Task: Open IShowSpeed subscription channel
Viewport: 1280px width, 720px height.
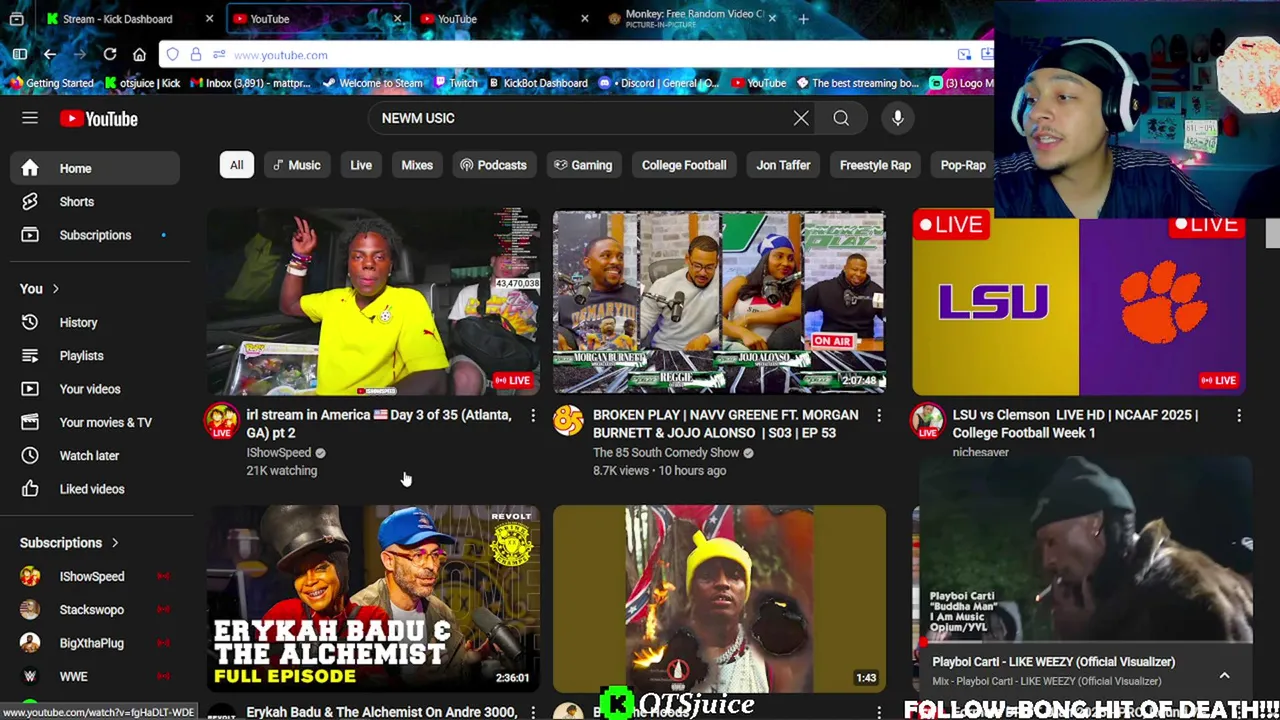Action: 95,576
